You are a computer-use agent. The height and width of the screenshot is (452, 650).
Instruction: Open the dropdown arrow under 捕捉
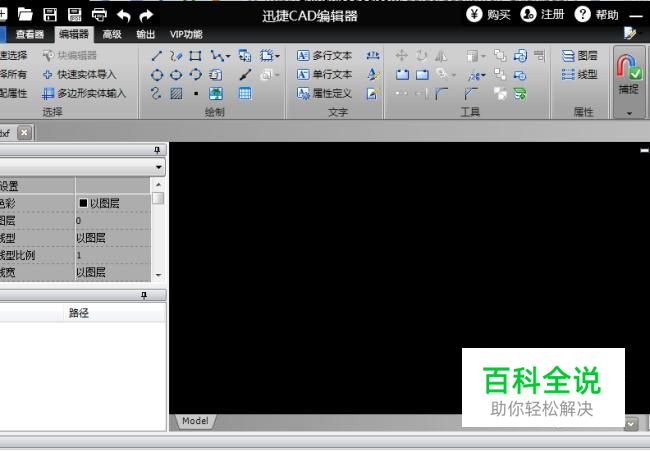coord(629,113)
